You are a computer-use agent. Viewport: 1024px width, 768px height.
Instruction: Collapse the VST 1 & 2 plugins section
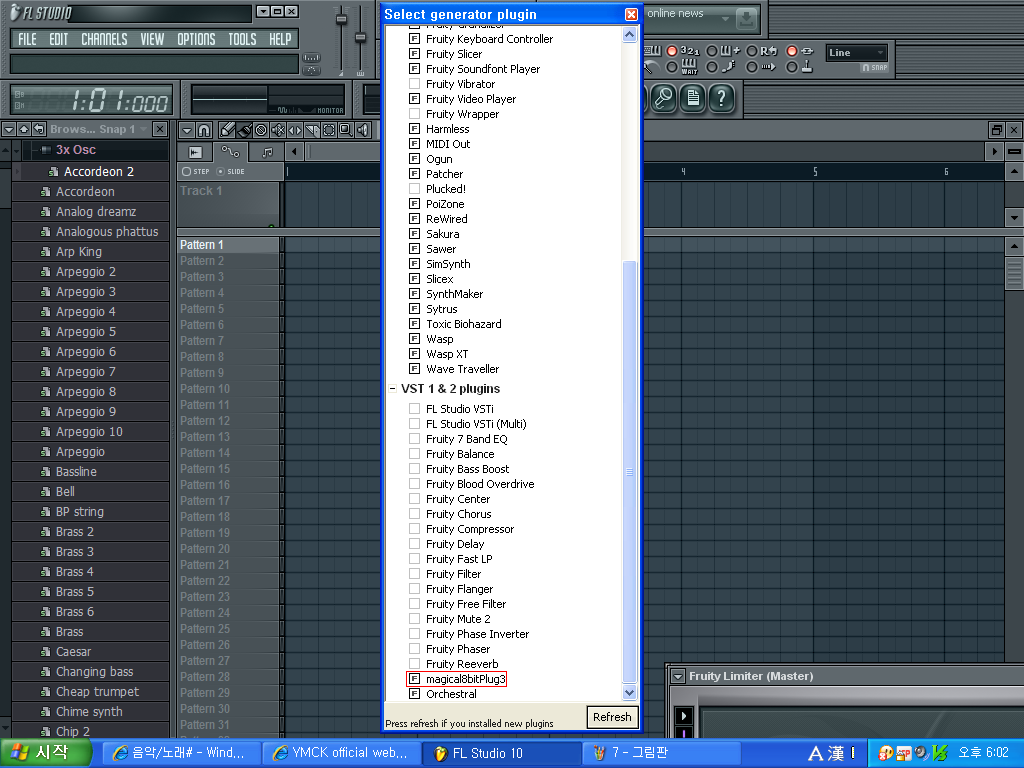coord(392,389)
